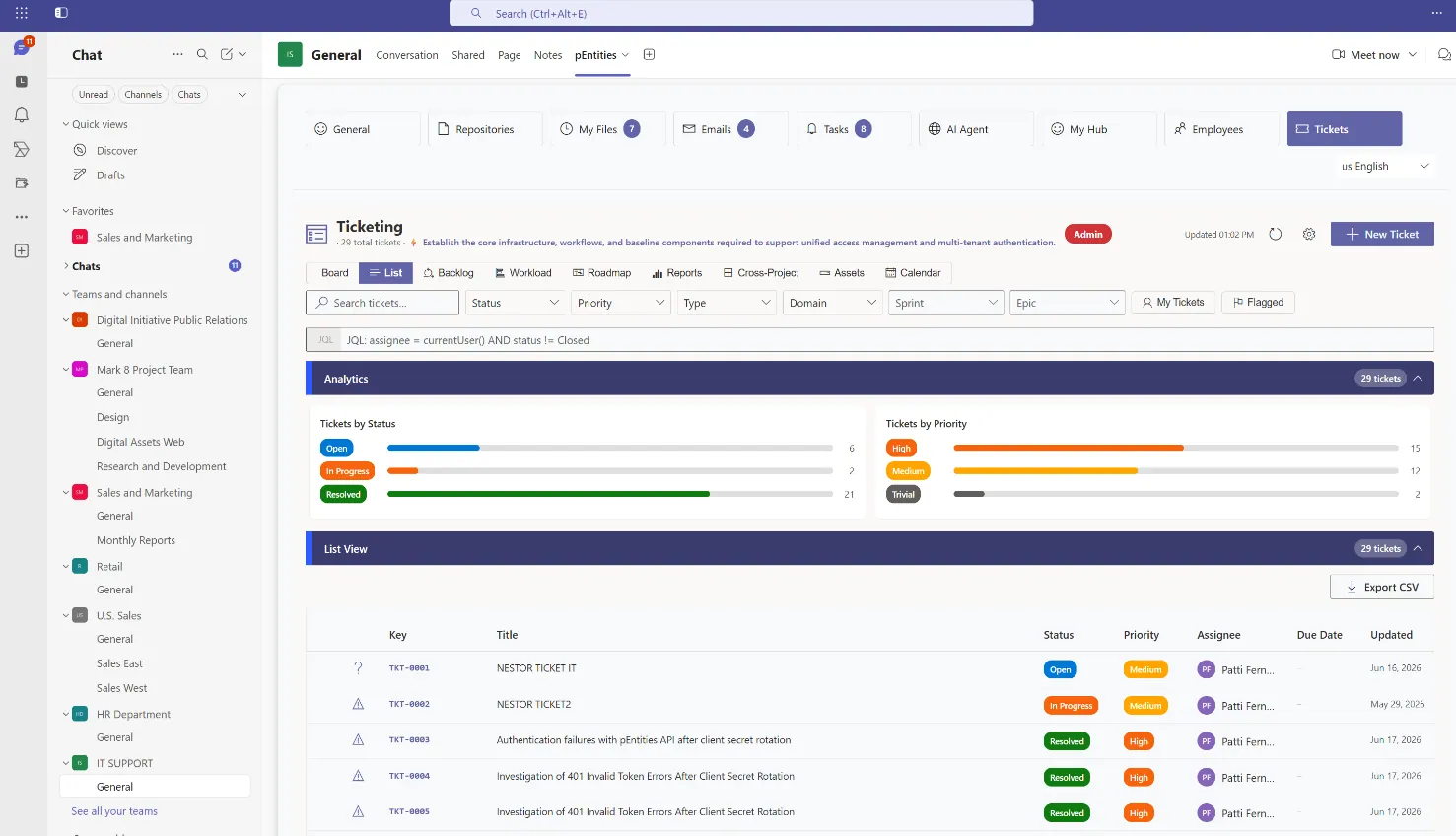Click the search icon in Chat header
This screenshot has height=836, width=1456.
[x=202, y=55]
